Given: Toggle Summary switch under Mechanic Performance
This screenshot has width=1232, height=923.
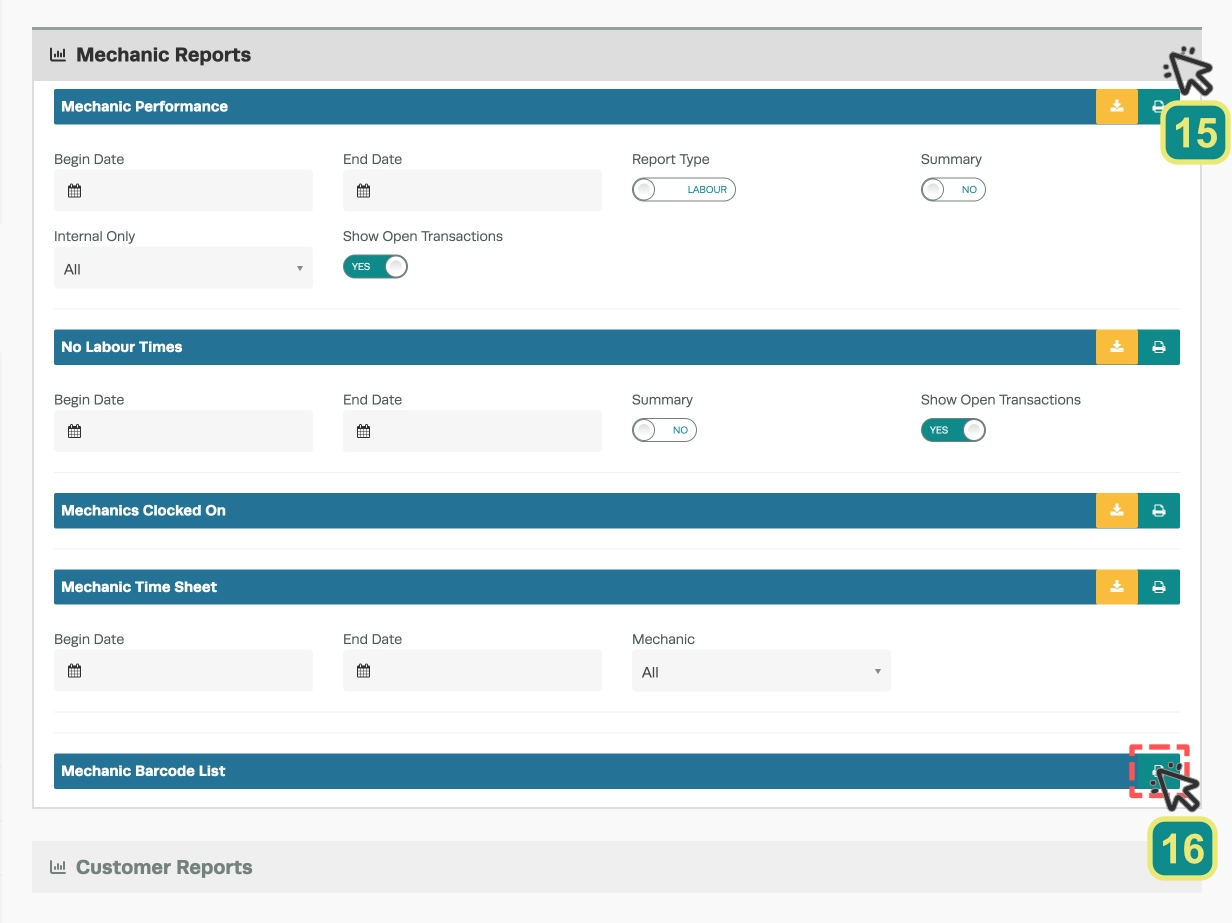Looking at the screenshot, I should pyautogui.click(x=953, y=190).
